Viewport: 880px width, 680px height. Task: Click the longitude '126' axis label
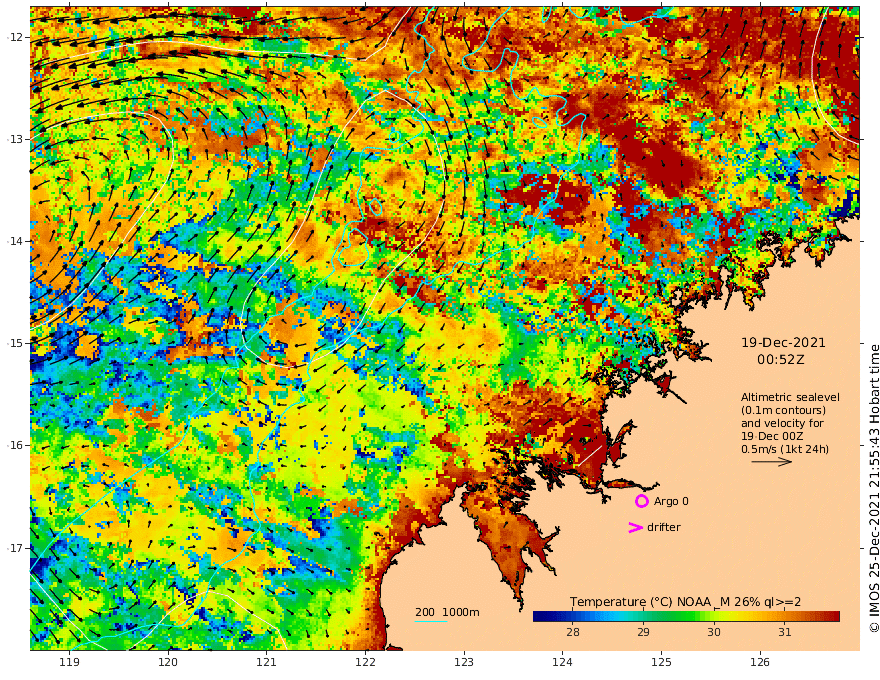pos(760,662)
